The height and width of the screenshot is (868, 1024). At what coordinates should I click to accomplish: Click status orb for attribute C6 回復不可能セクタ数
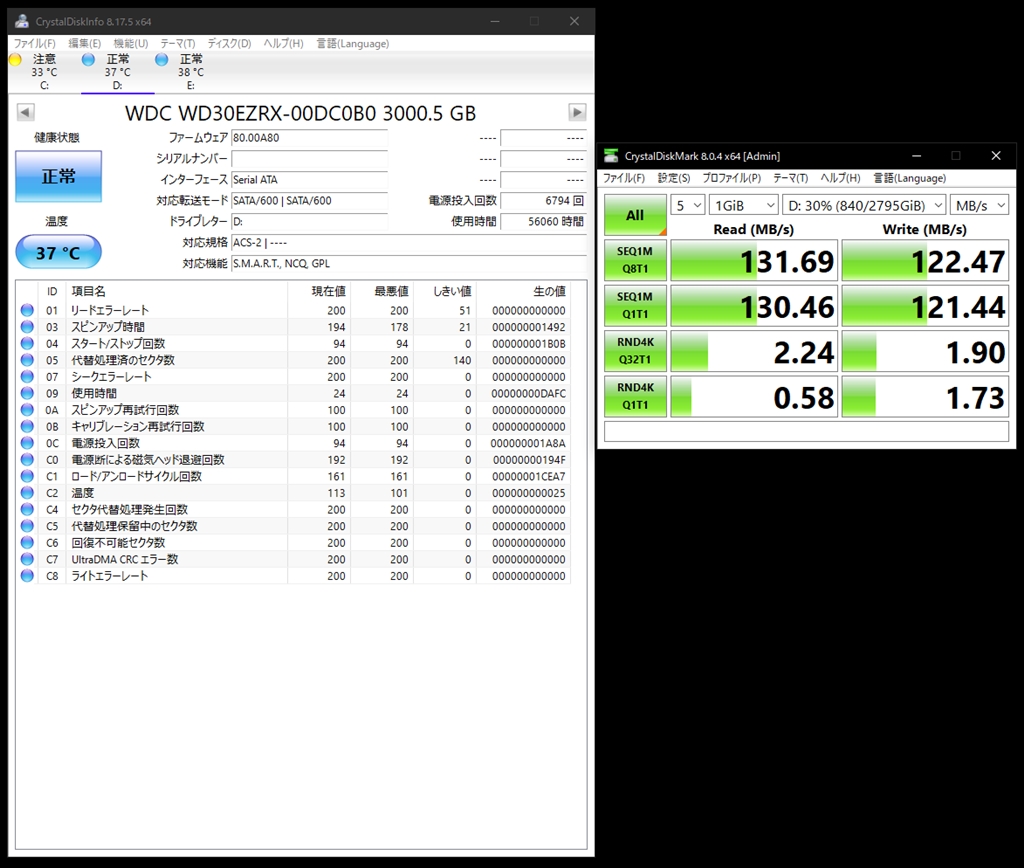point(27,543)
